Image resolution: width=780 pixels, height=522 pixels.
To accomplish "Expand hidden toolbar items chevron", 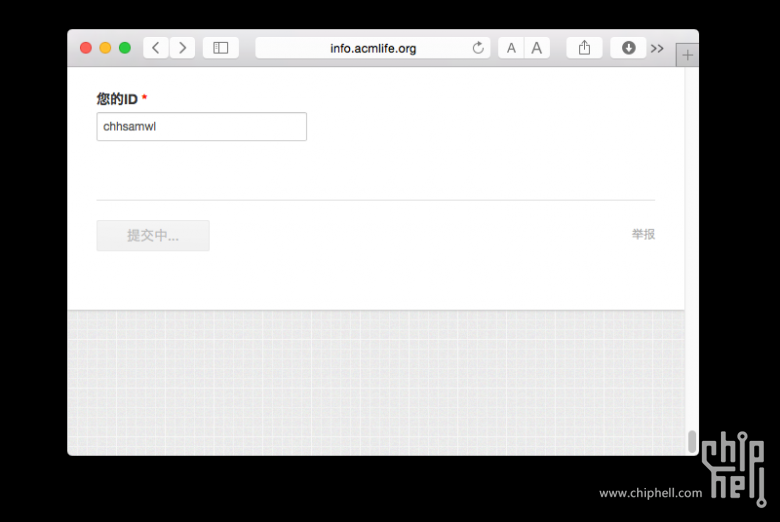I will (x=657, y=49).
